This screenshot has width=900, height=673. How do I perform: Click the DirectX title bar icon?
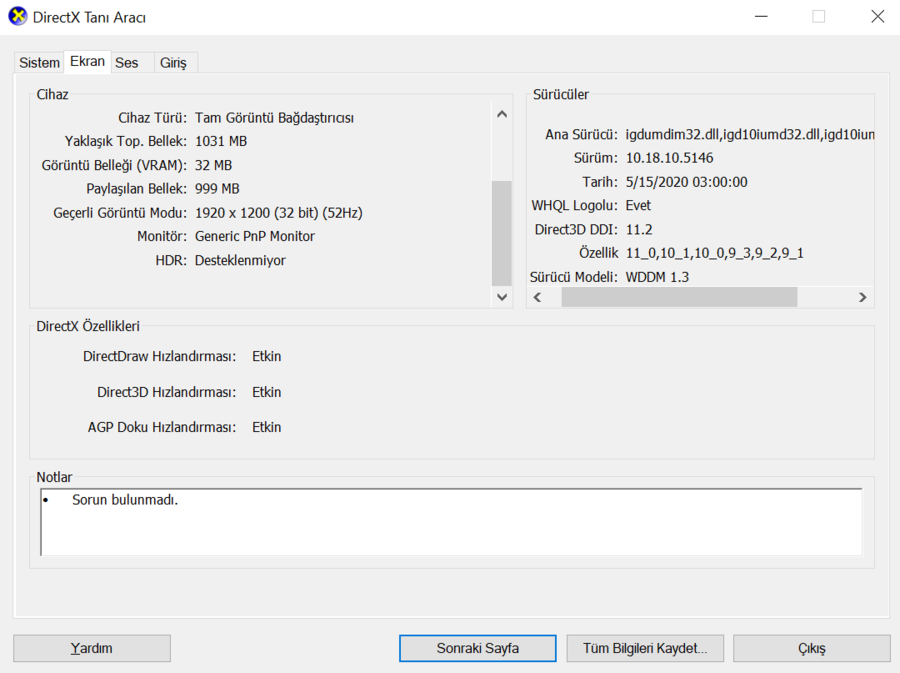[17, 16]
